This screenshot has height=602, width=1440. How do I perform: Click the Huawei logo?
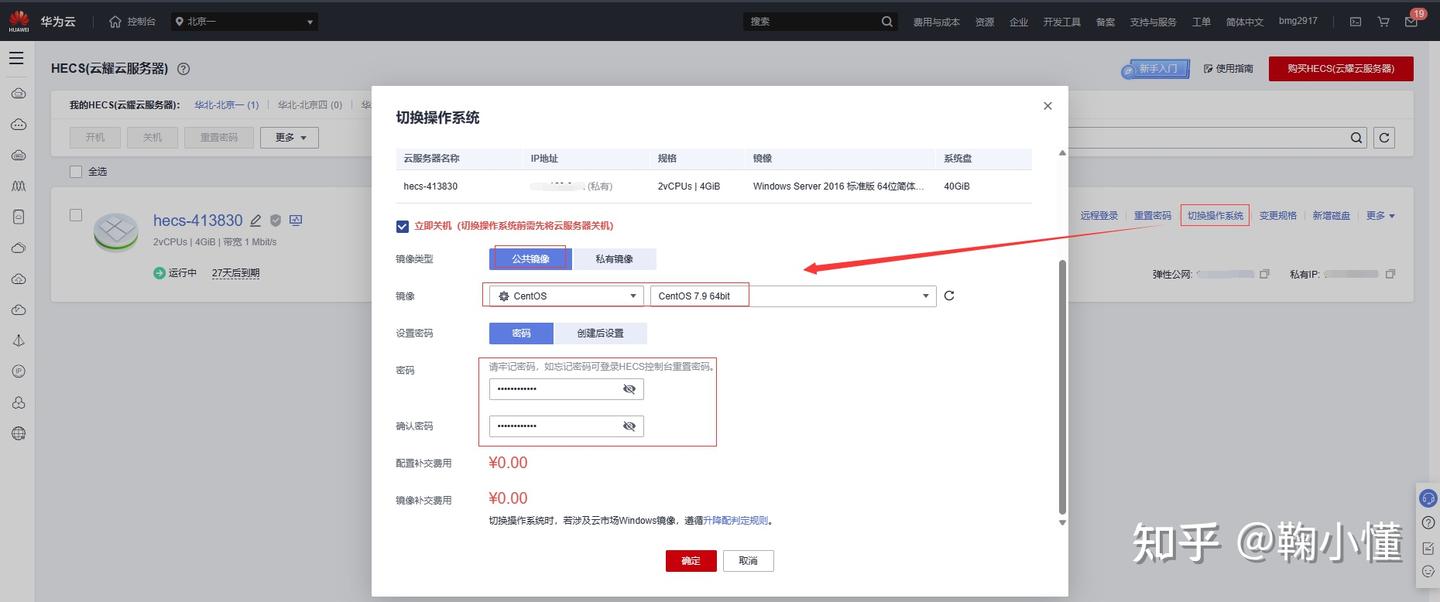point(18,20)
